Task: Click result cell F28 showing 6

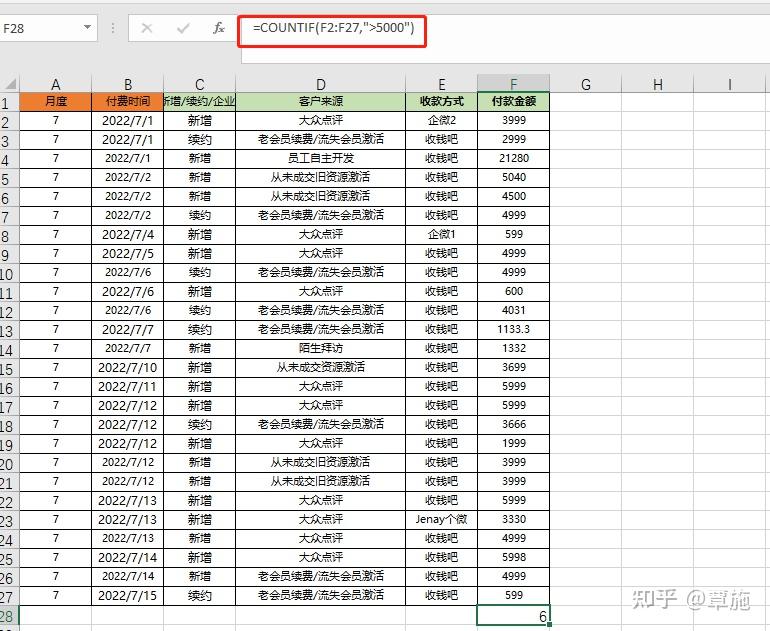Action: [x=514, y=615]
